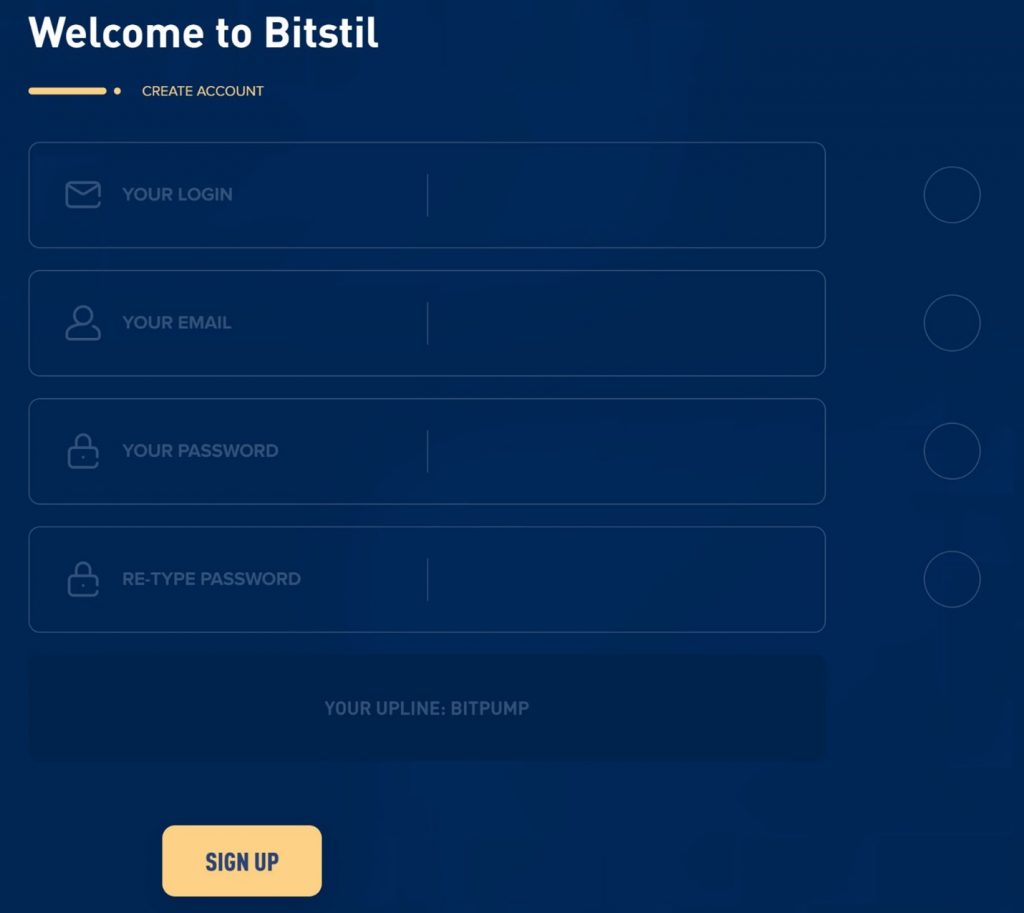Click the circle indicator next to login field

(952, 195)
